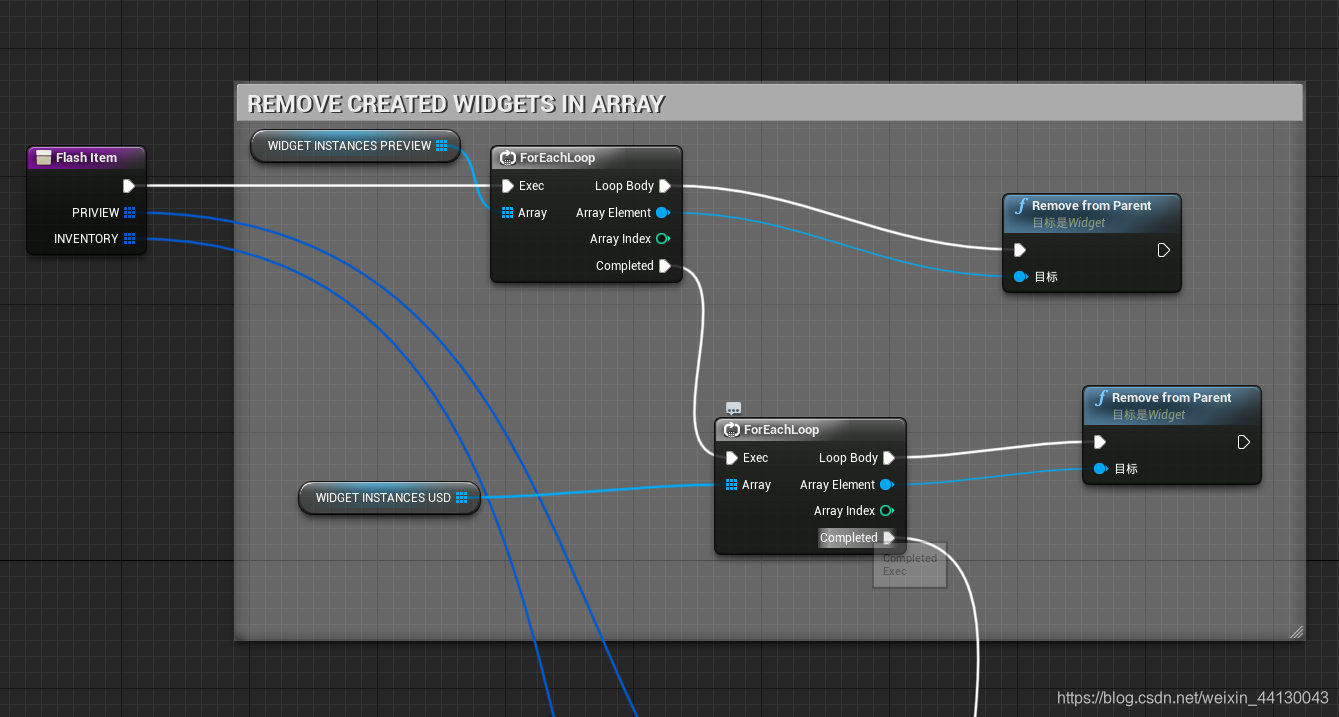Viewport: 1339px width, 717px height.
Task: Click the PRIVIEW array output pin
Action: tap(129, 212)
